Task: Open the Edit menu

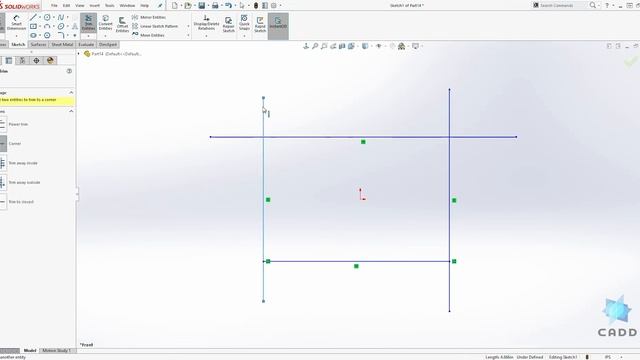Action: (66, 6)
